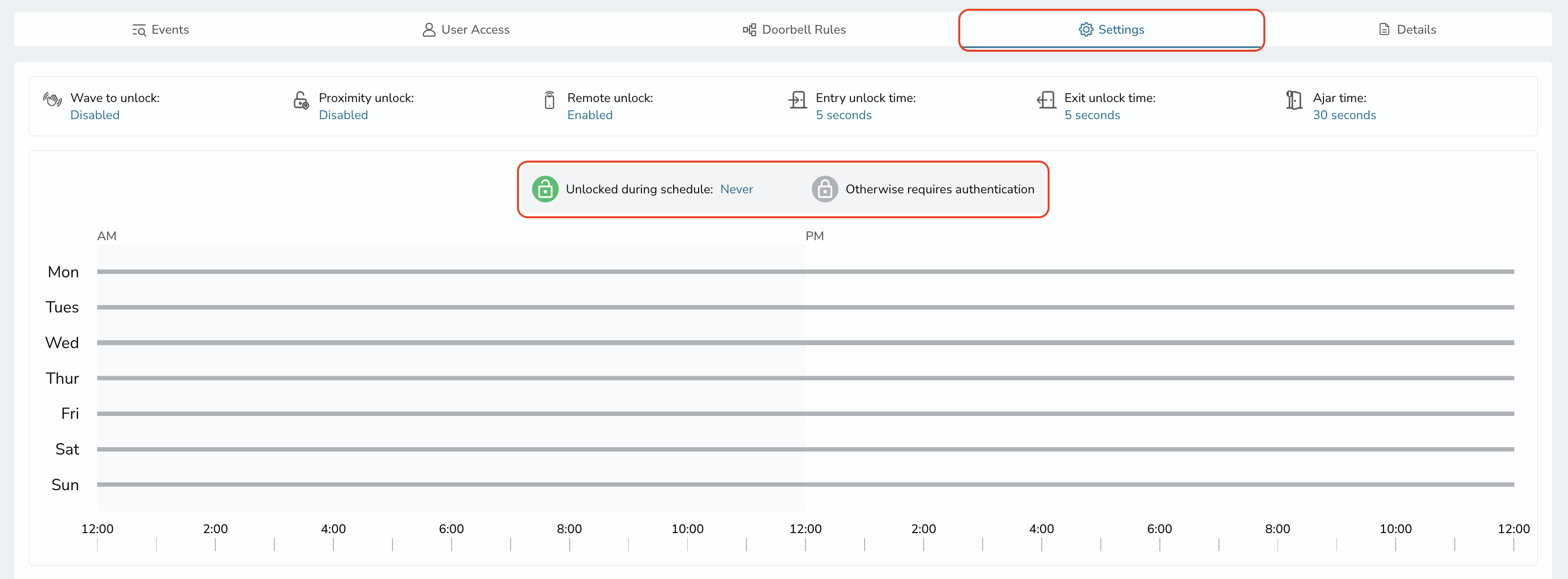This screenshot has width=1568, height=579.
Task: Click the Fri day label
Action: point(70,414)
